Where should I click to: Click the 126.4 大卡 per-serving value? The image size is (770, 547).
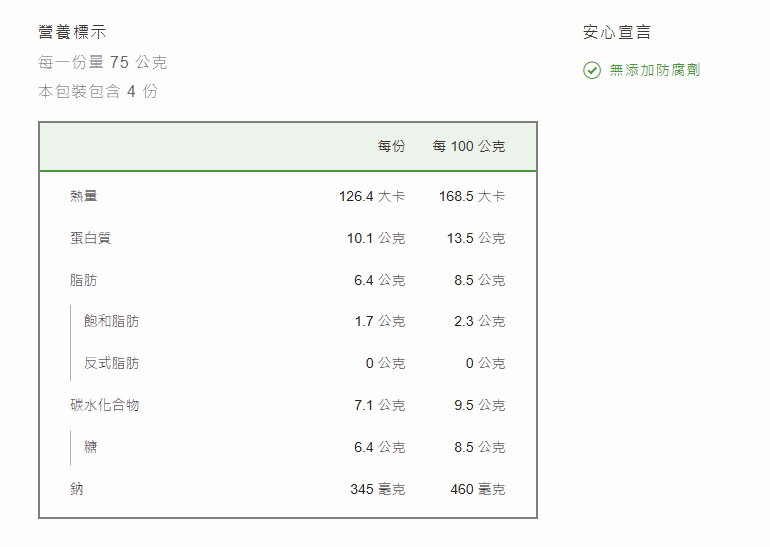pyautogui.click(x=372, y=196)
